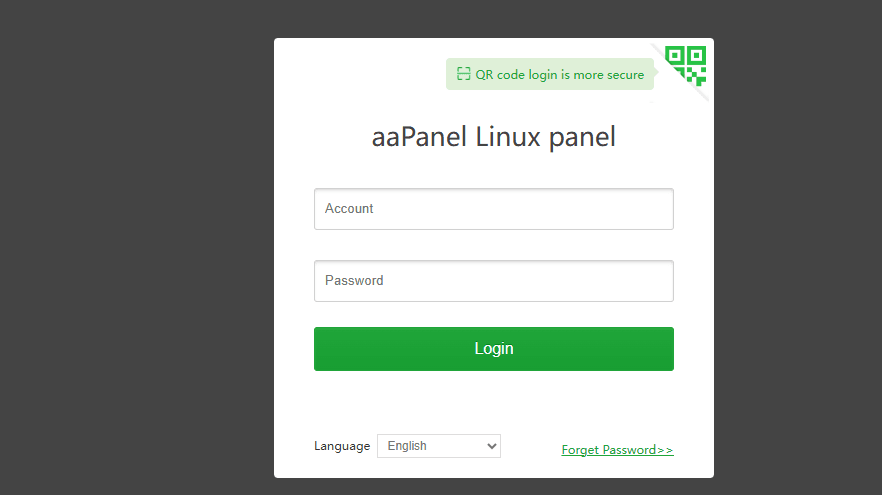Focus the Account input field
This screenshot has height=495, width=882.
click(493, 209)
